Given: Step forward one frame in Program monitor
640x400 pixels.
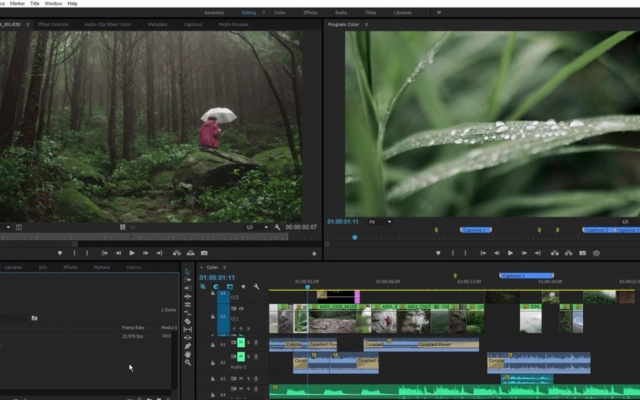Looking at the screenshot, I should [524, 253].
